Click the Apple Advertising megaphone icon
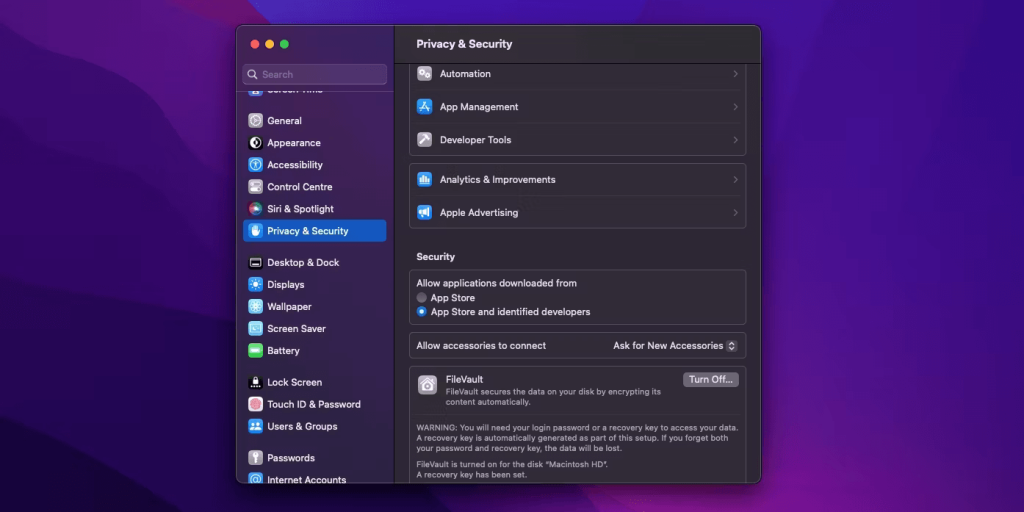The width and height of the screenshot is (1024, 512). (x=424, y=212)
